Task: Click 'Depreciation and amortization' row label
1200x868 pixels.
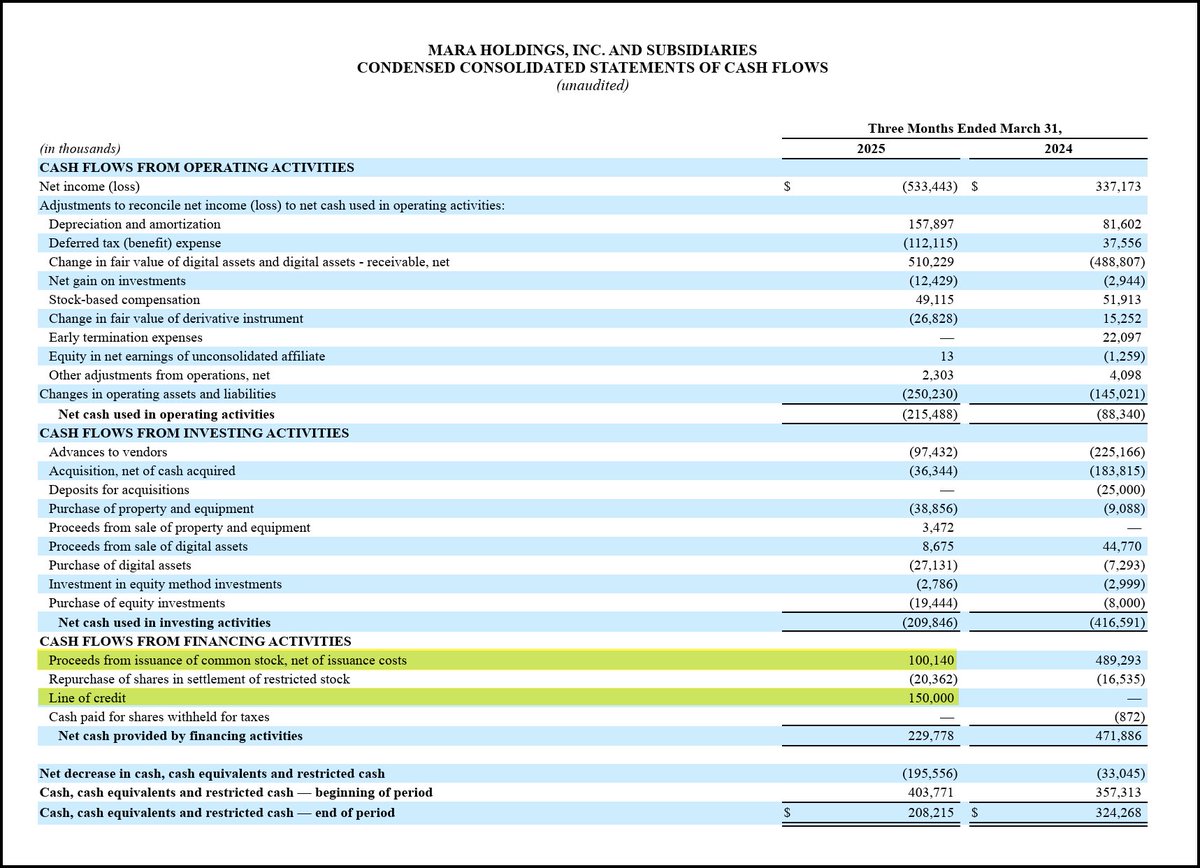Action: pos(134,224)
